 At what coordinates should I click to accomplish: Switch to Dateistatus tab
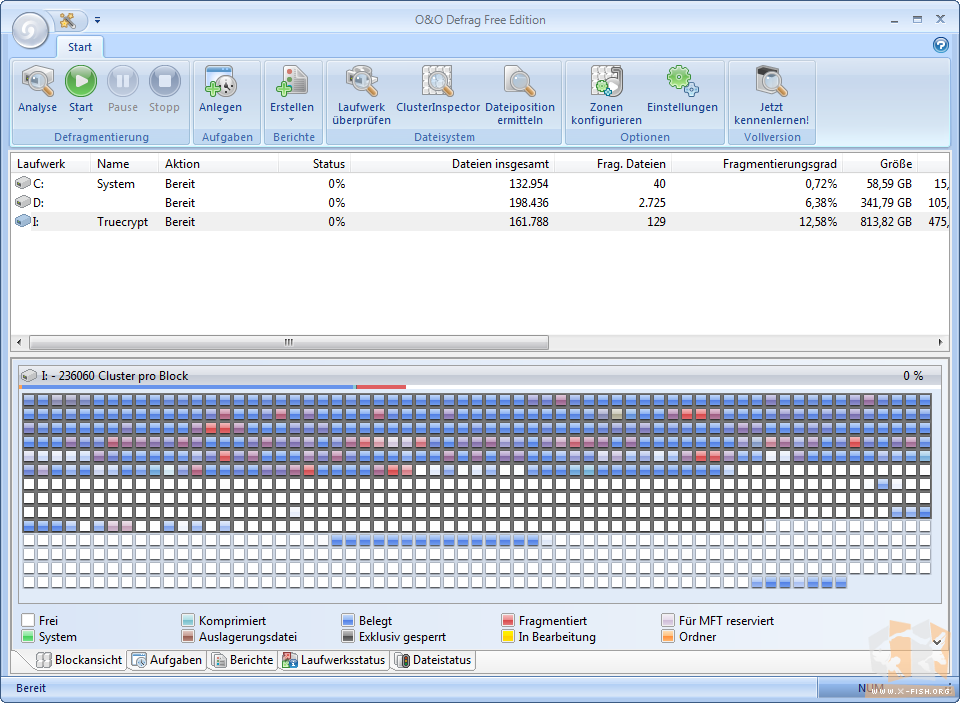(433, 660)
